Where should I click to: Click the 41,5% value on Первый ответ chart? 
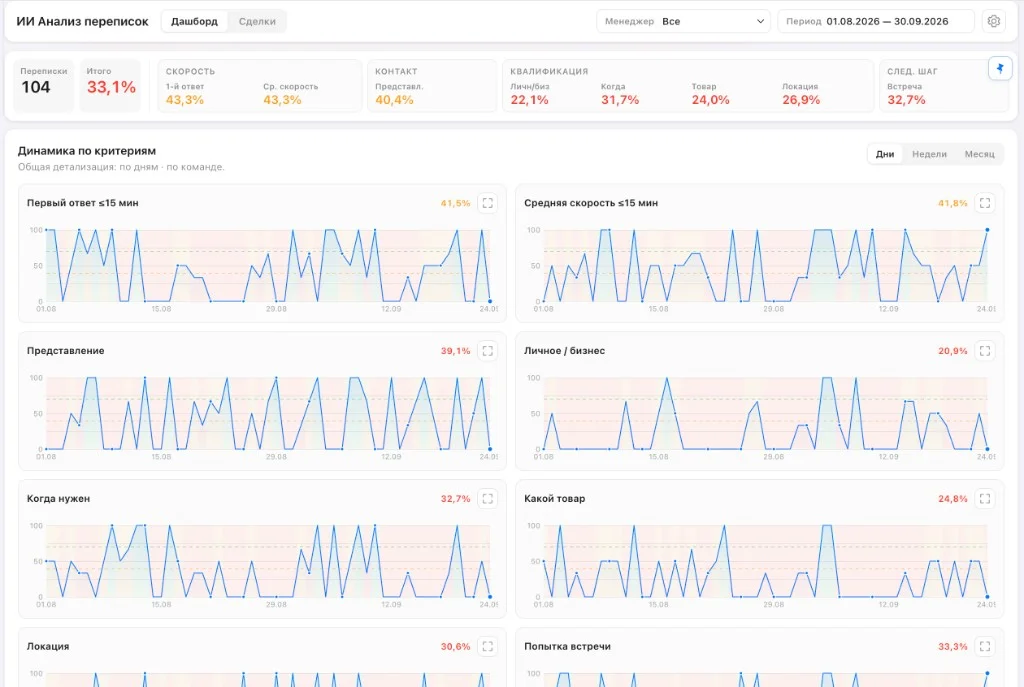[x=455, y=203]
